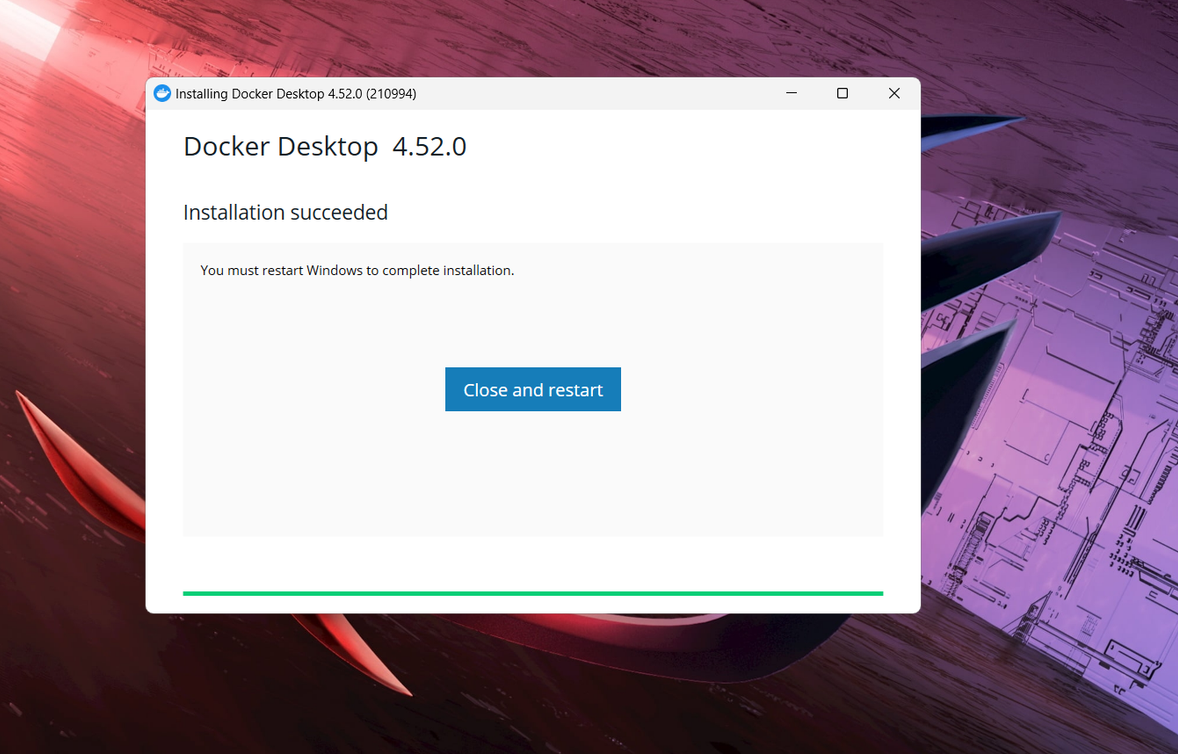This screenshot has width=1178, height=754.
Task: Click the green installation progress bar
Action: click(x=533, y=593)
